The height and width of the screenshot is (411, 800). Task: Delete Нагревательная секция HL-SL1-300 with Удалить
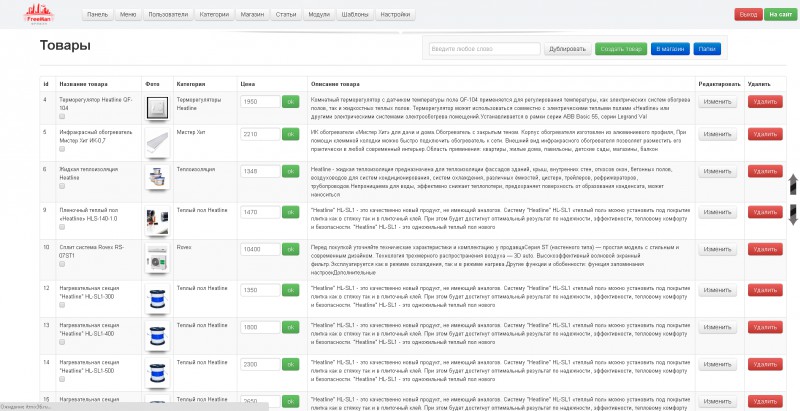click(765, 290)
